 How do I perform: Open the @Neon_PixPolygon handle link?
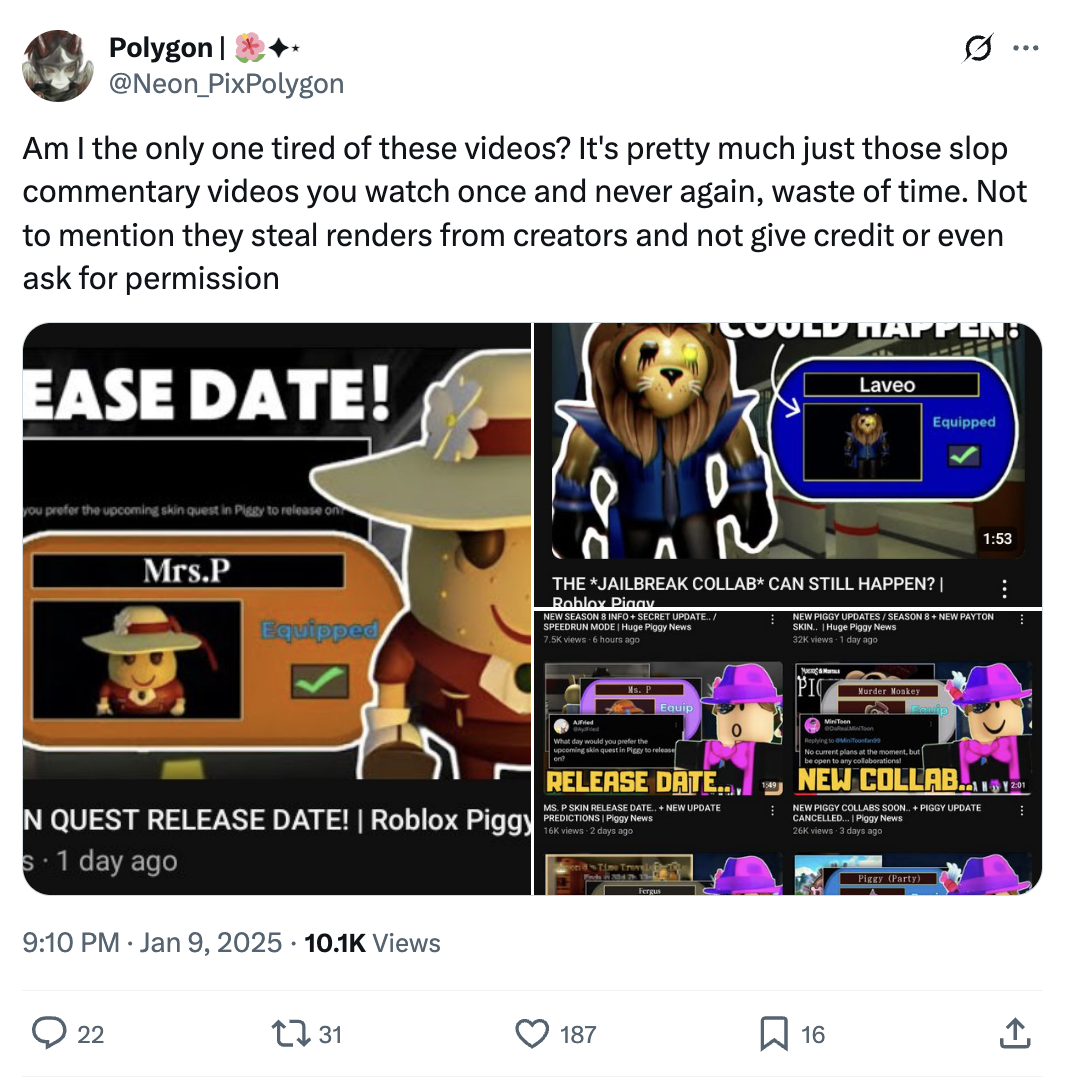coord(227,83)
